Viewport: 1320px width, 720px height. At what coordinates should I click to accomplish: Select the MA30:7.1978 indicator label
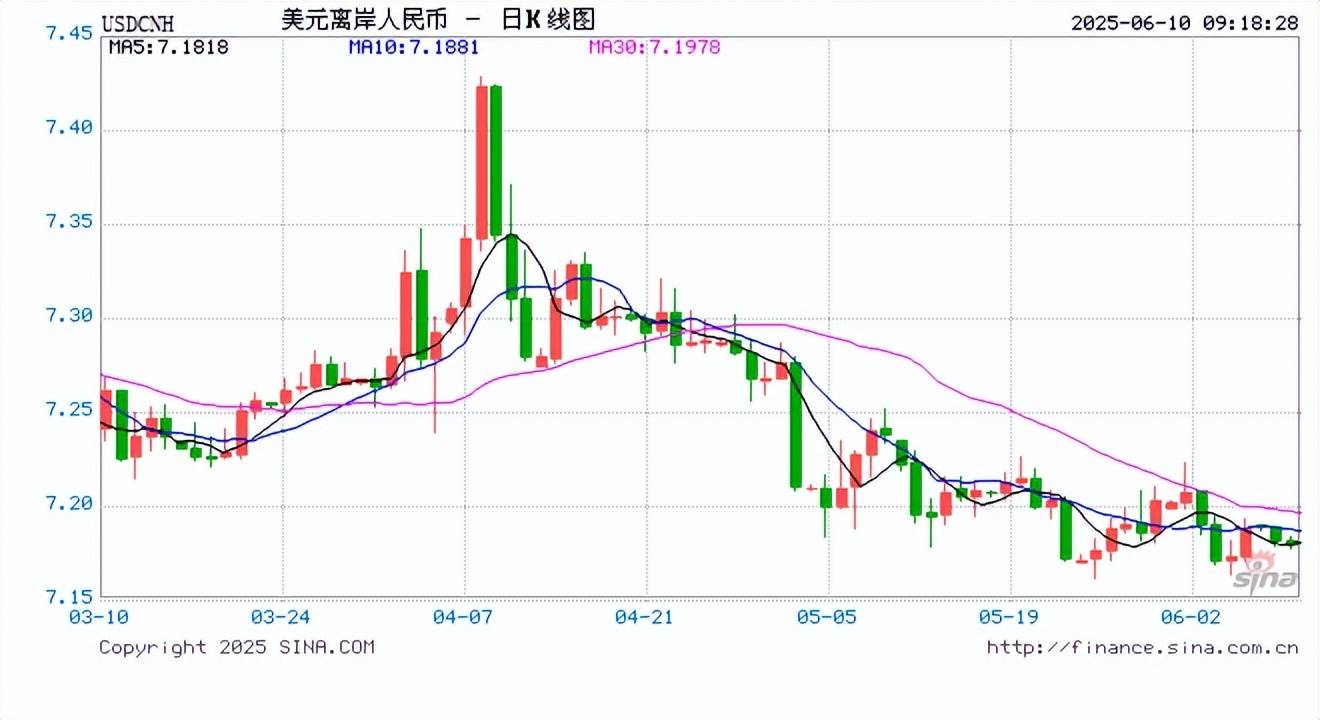[654, 47]
